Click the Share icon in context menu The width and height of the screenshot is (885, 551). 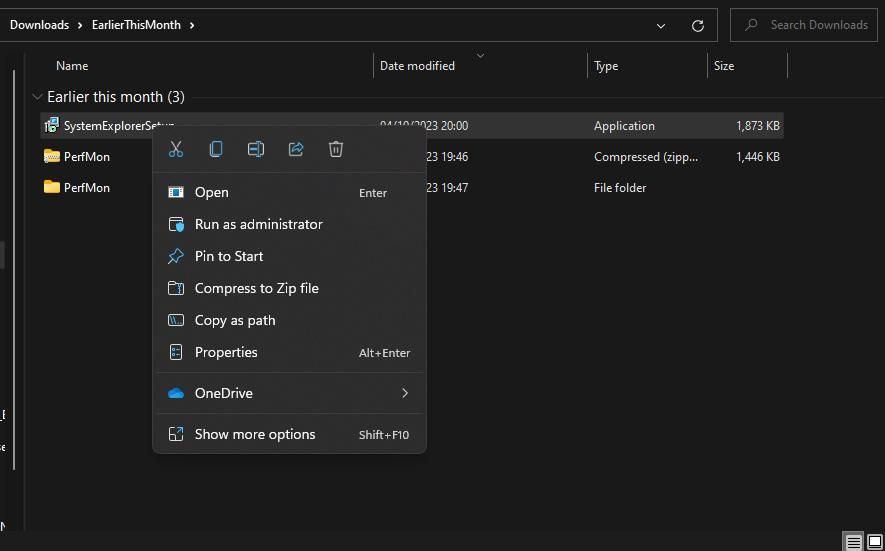coord(296,149)
